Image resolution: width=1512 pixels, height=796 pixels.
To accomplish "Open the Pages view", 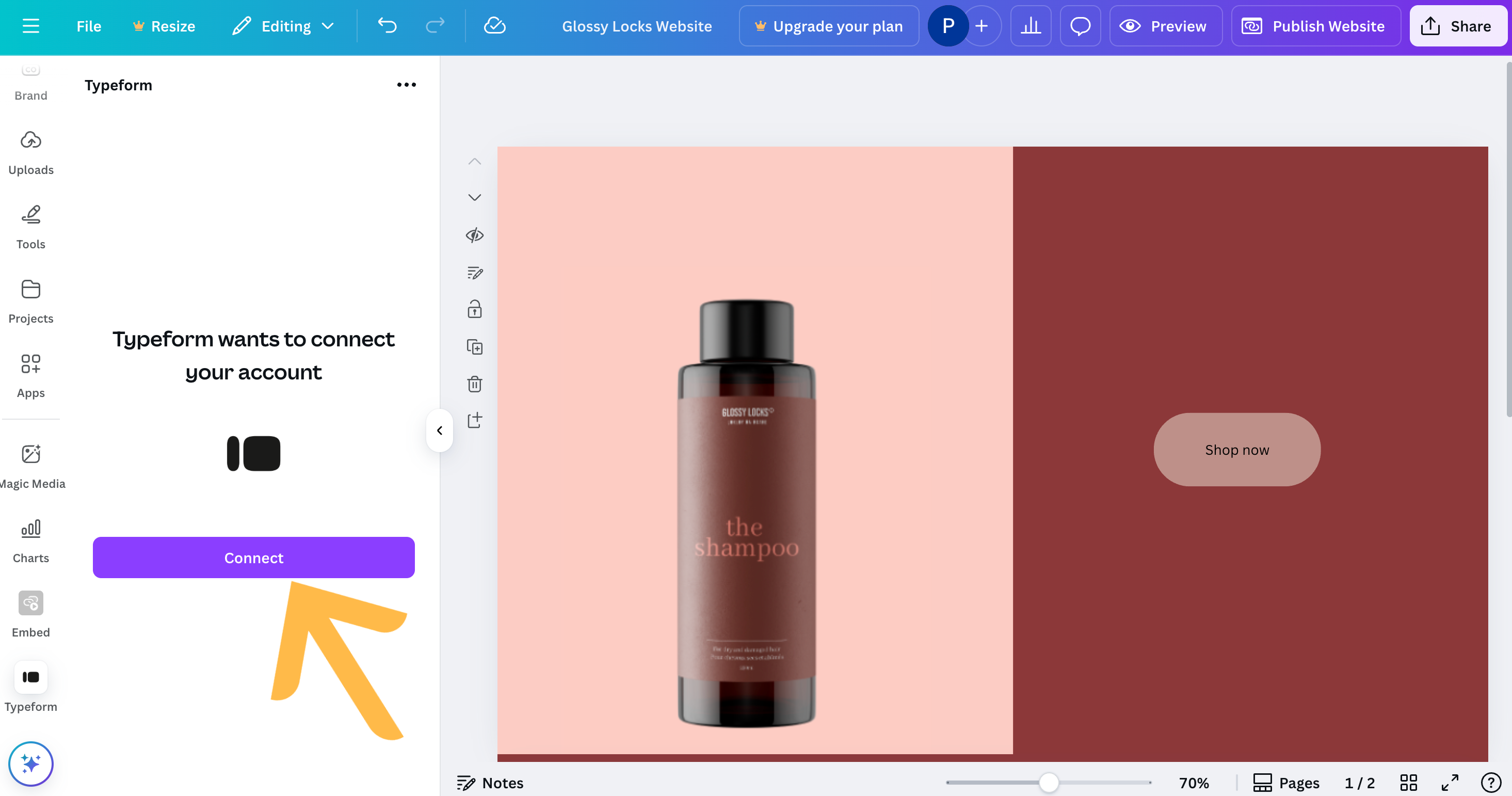I will [x=1286, y=783].
